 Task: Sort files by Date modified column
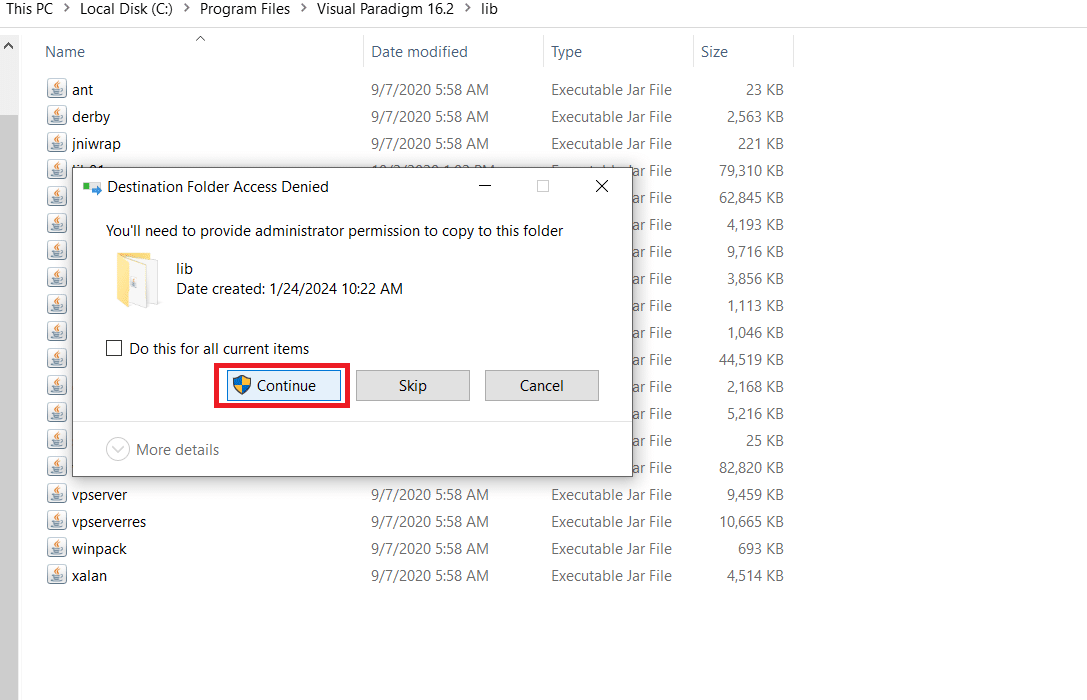(x=419, y=52)
